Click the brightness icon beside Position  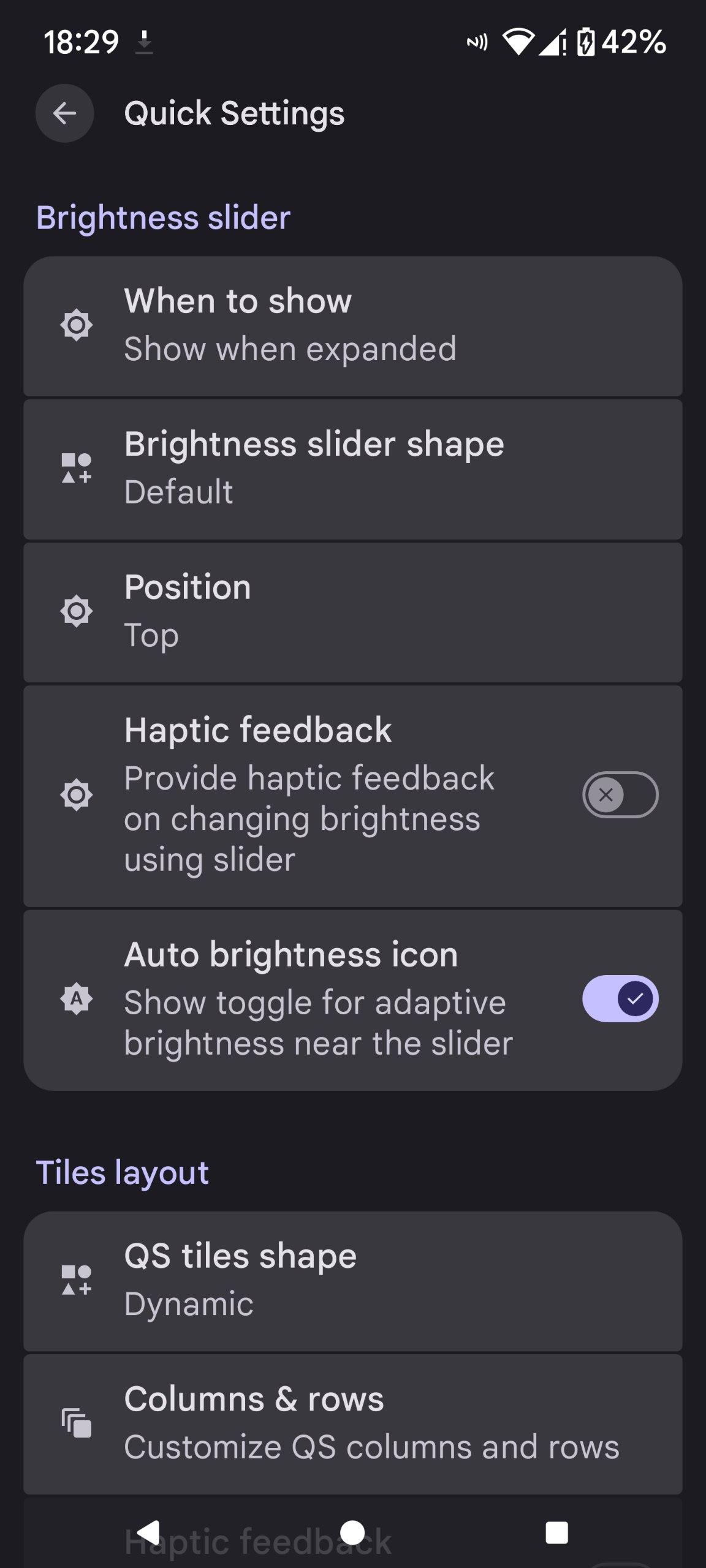(77, 611)
